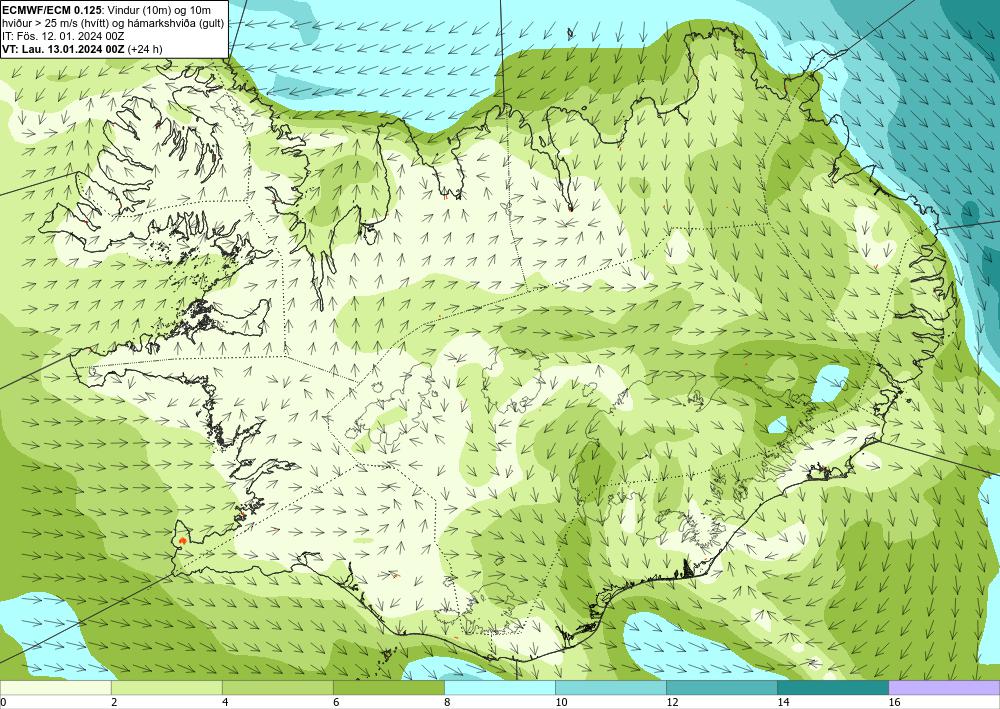Click the legend scale label "4"
Screen dimensions: 1000x709
point(225,703)
